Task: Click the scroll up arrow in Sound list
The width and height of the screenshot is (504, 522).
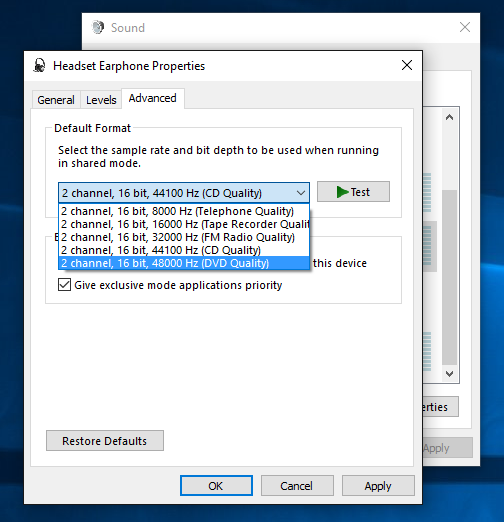Action: pos(449,117)
